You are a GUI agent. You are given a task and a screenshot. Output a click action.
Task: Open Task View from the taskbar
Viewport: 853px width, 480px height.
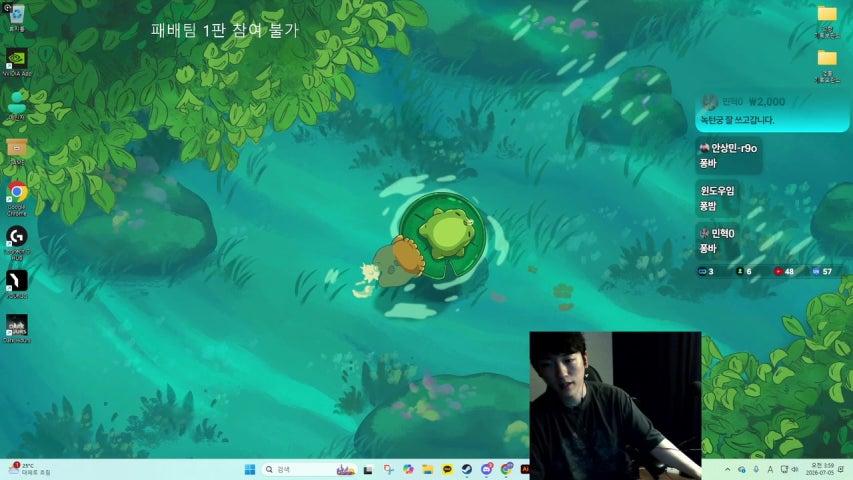click(x=368, y=470)
